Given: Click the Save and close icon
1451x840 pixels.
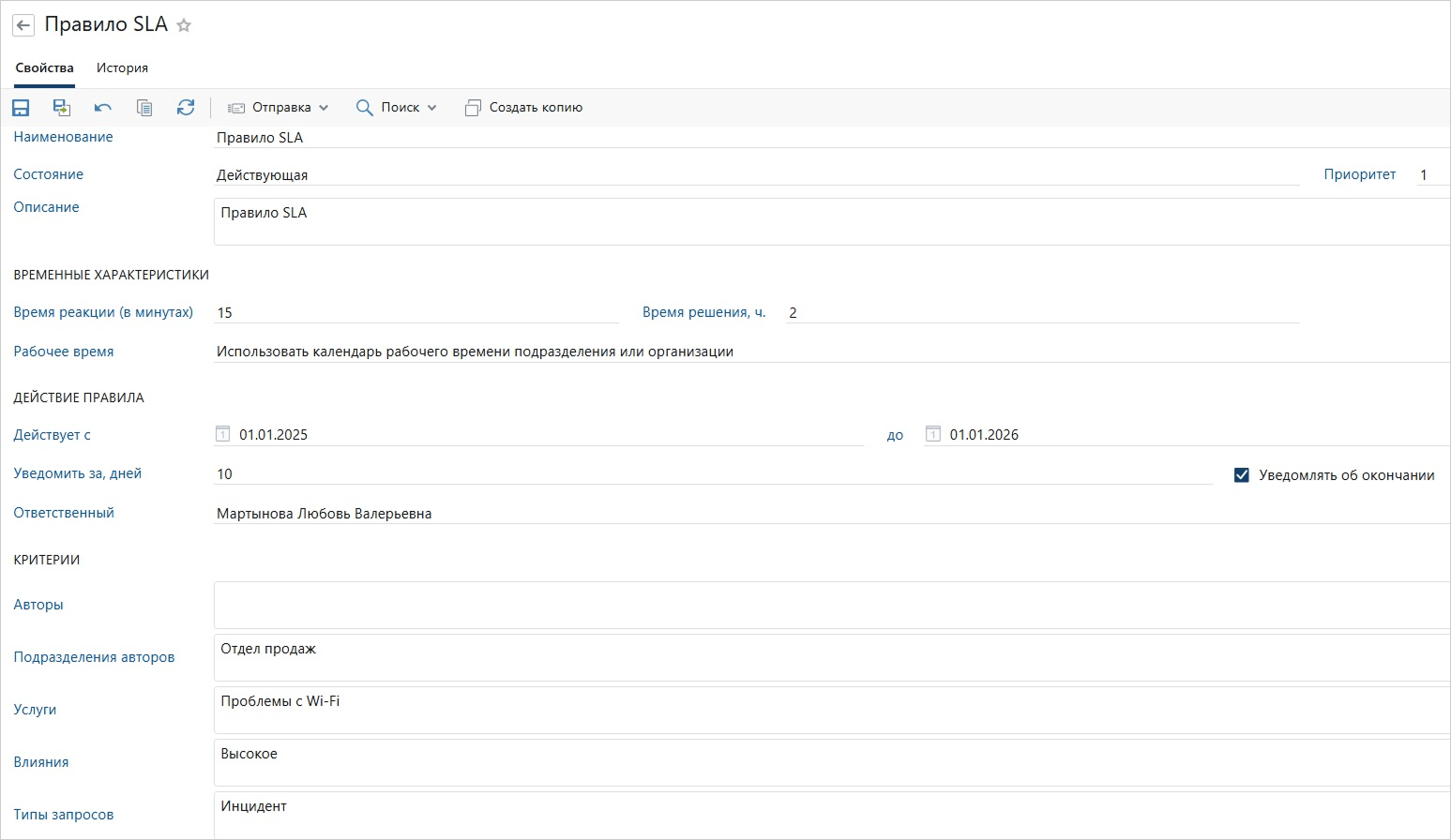Looking at the screenshot, I should [x=62, y=108].
